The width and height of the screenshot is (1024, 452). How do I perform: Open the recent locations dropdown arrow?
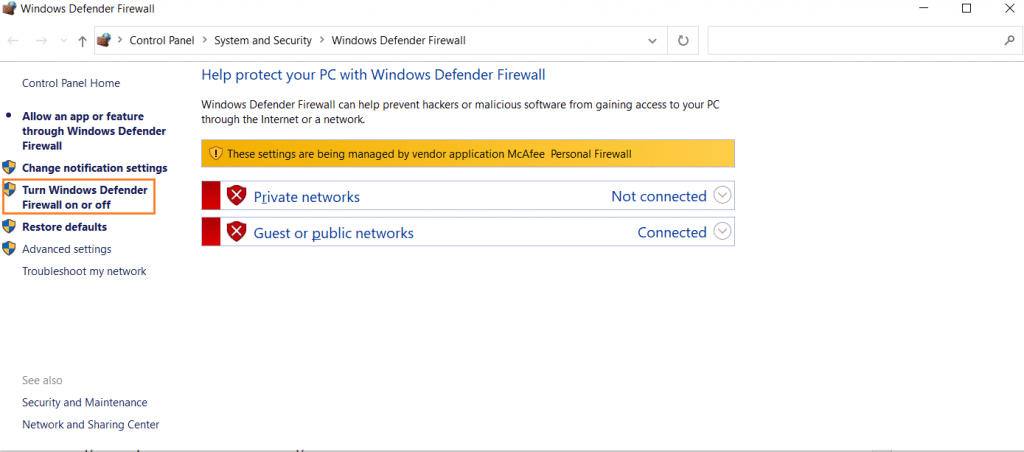coord(63,41)
